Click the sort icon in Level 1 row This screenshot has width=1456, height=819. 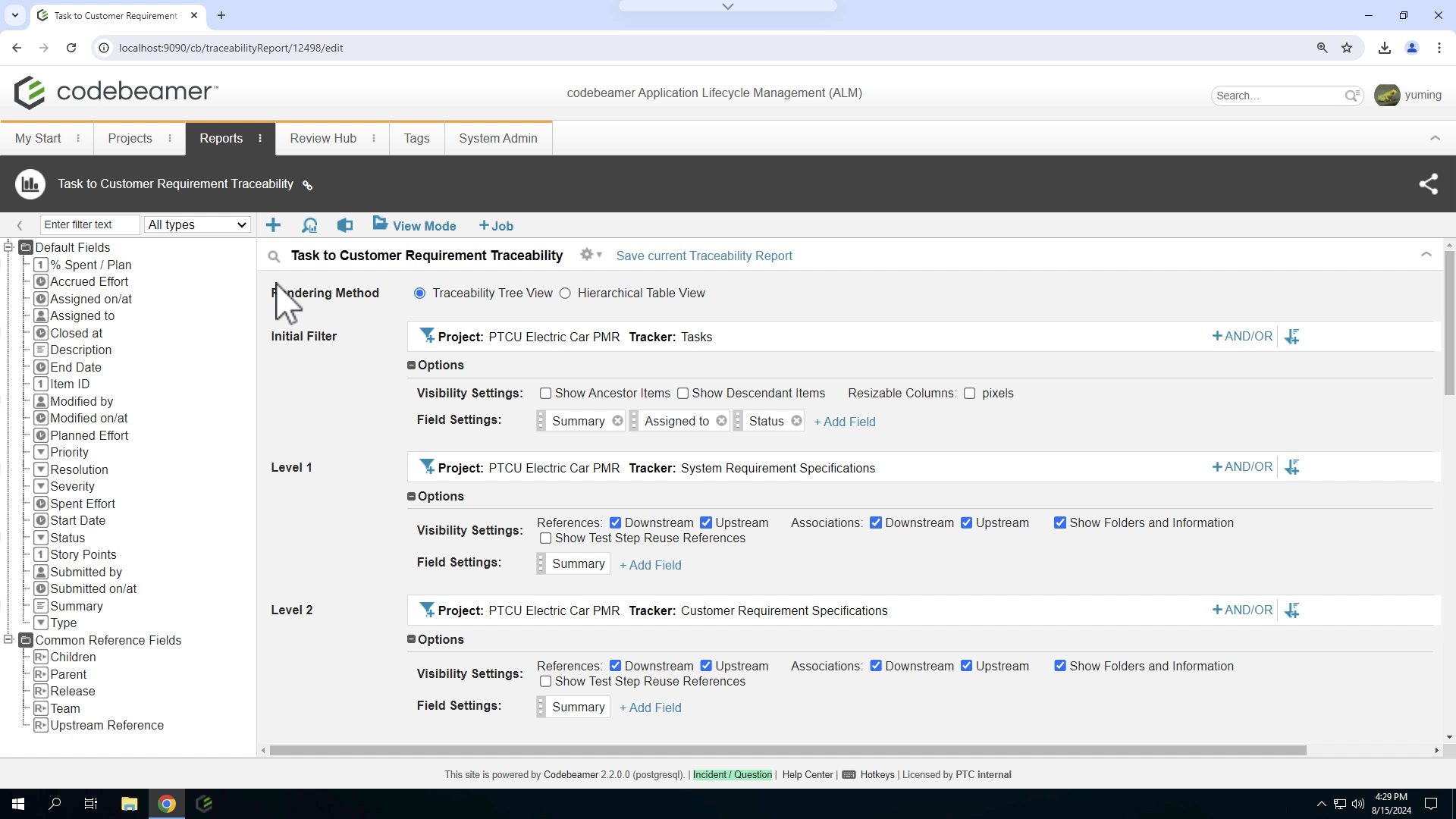coord(1292,467)
